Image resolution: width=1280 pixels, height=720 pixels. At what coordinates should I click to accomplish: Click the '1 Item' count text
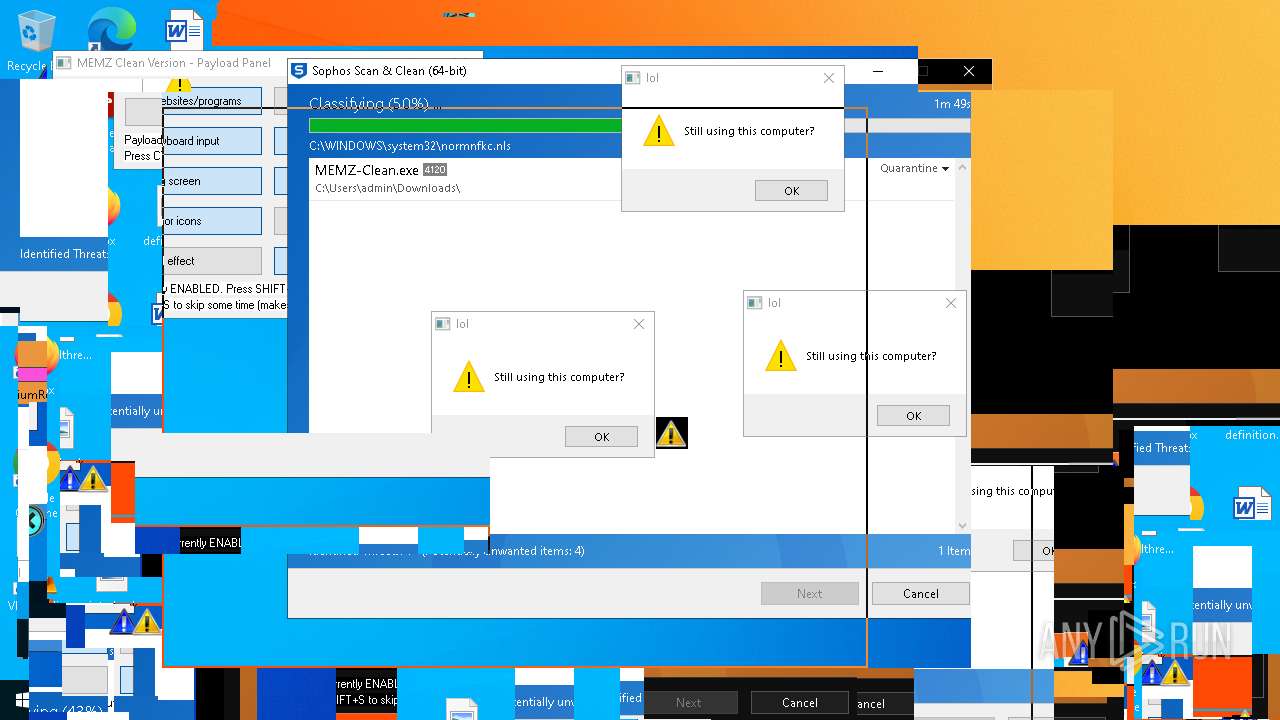[953, 551]
